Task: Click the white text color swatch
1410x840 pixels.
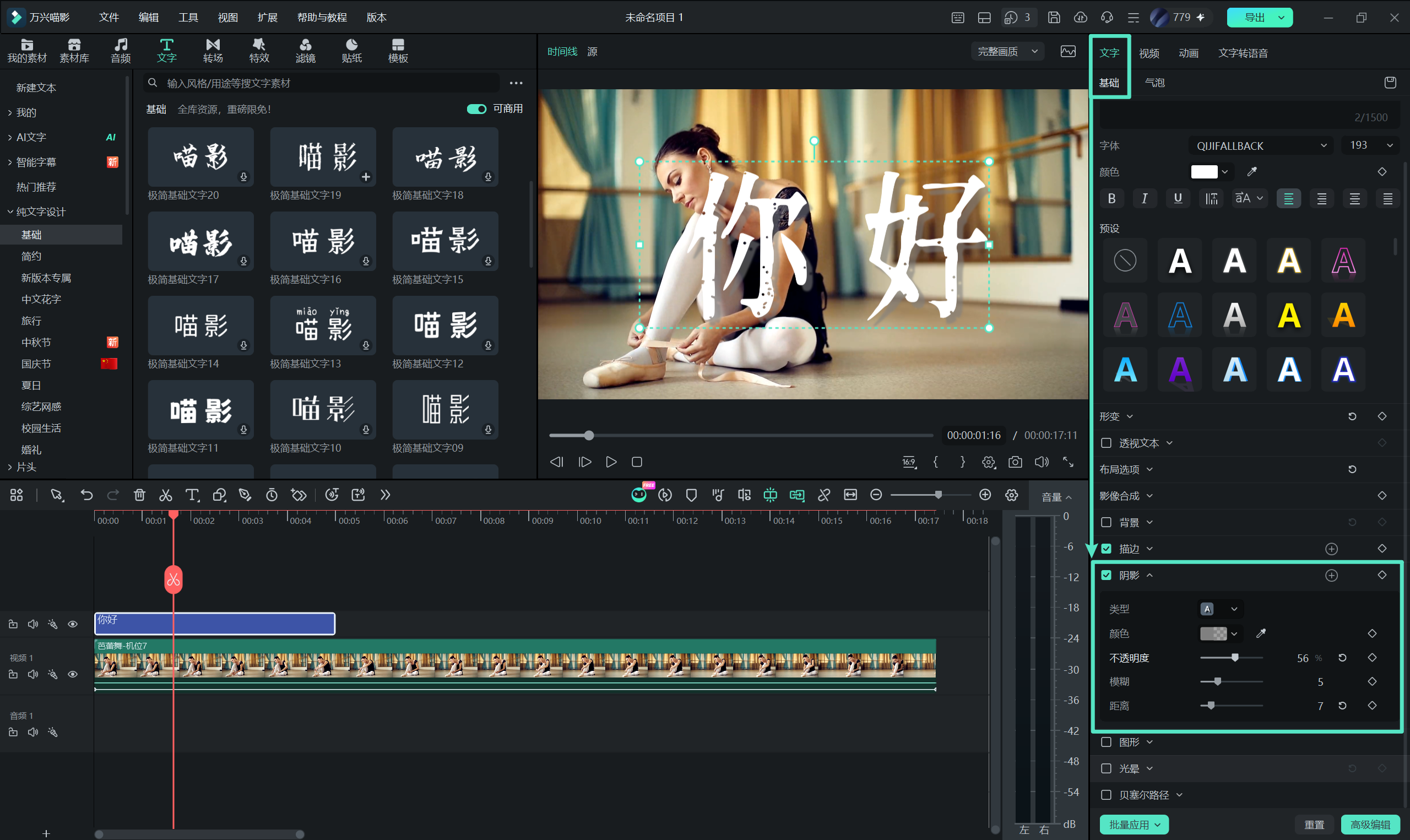Action: (1204, 171)
